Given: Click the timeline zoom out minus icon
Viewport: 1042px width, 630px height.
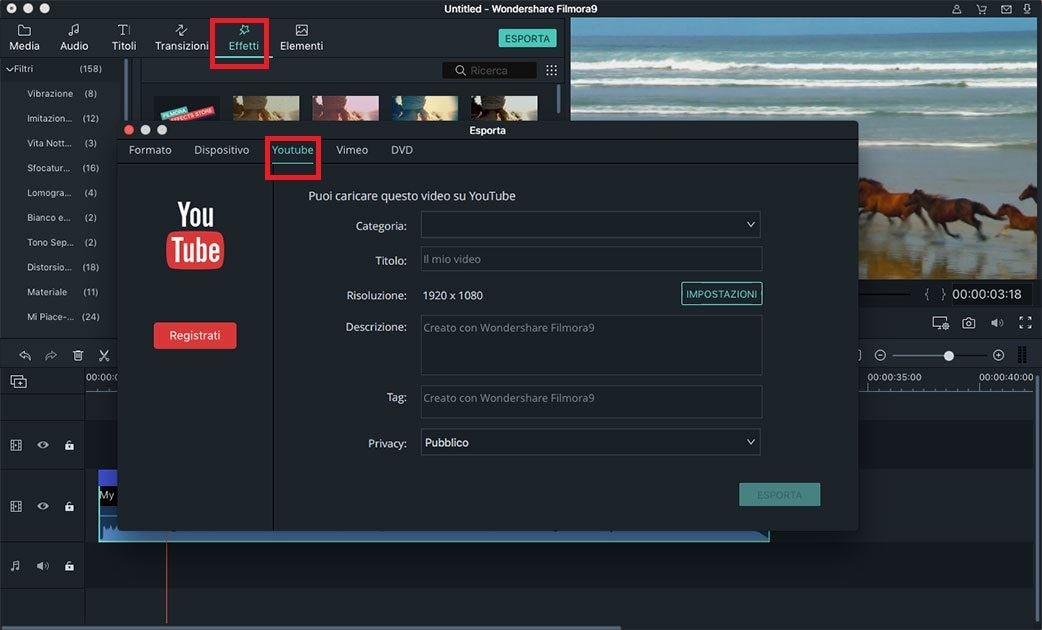Looking at the screenshot, I should (880, 356).
